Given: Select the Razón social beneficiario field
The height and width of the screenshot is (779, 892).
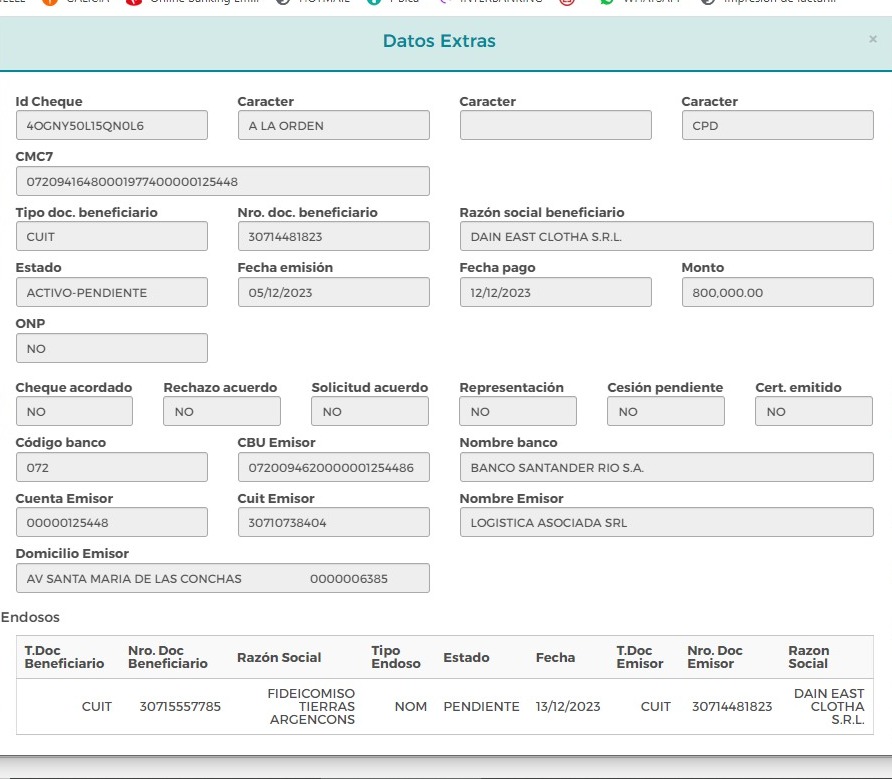Looking at the screenshot, I should click(x=666, y=236).
